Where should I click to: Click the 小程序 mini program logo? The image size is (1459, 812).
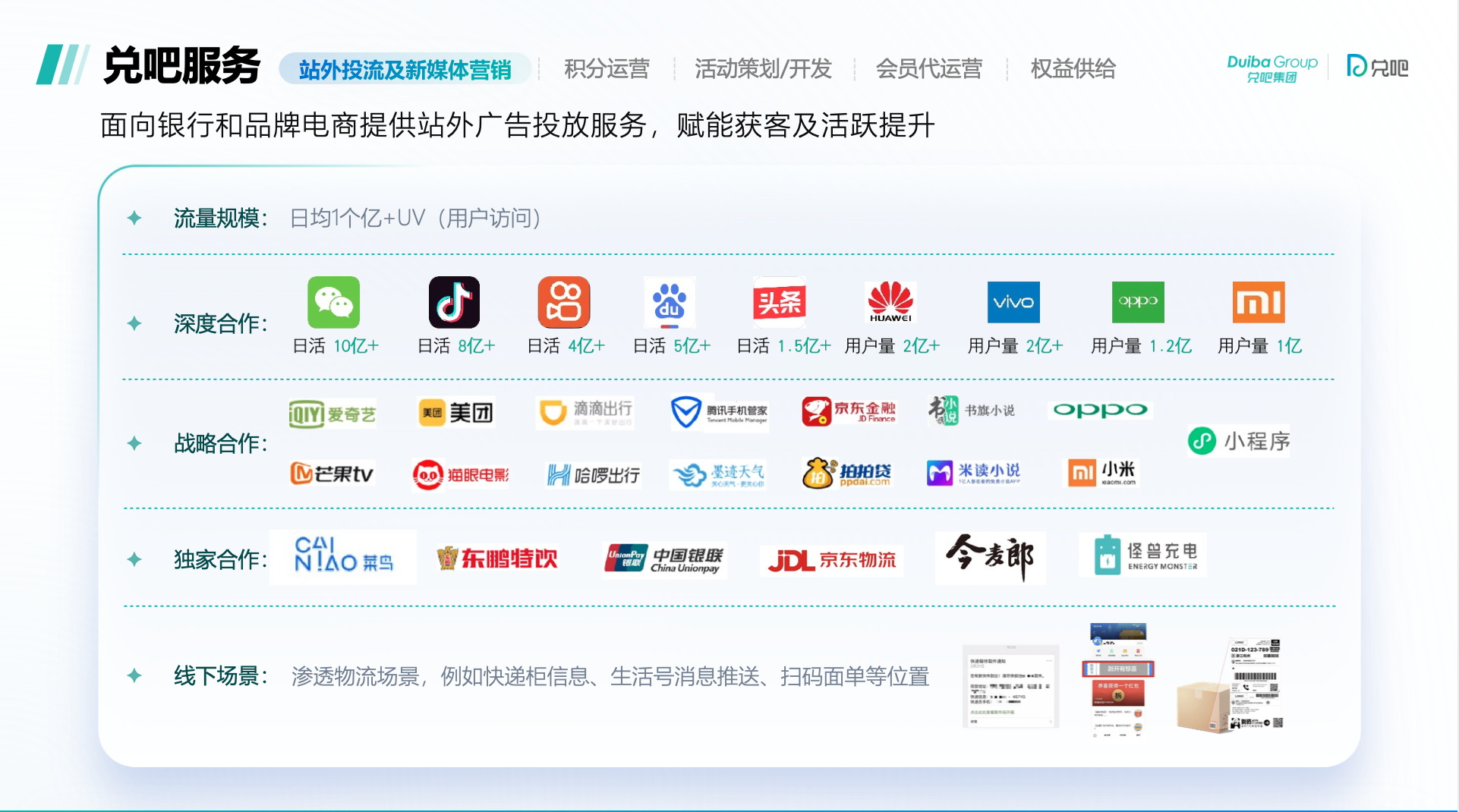point(1239,441)
